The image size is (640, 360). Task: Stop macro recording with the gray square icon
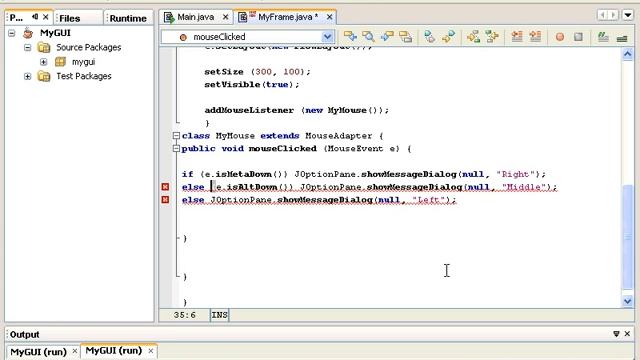coord(578,37)
